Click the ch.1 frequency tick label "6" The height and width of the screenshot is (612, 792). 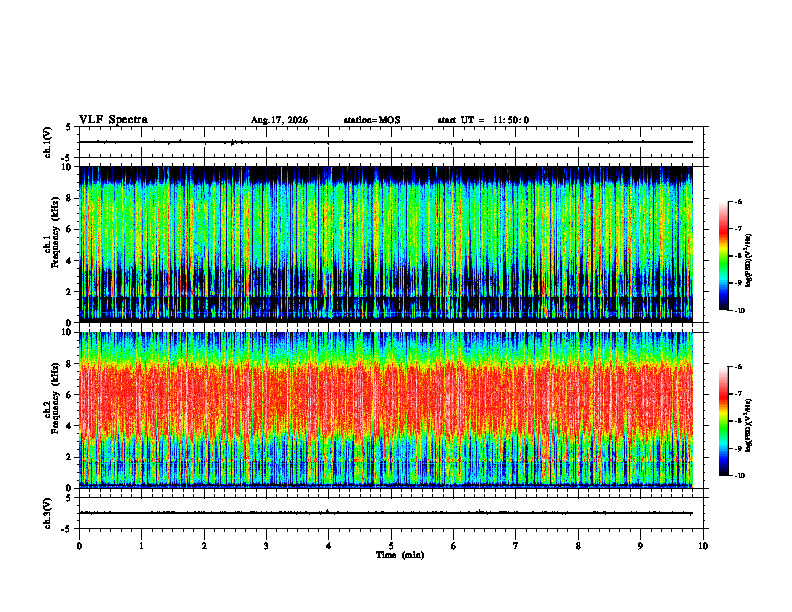(70, 230)
